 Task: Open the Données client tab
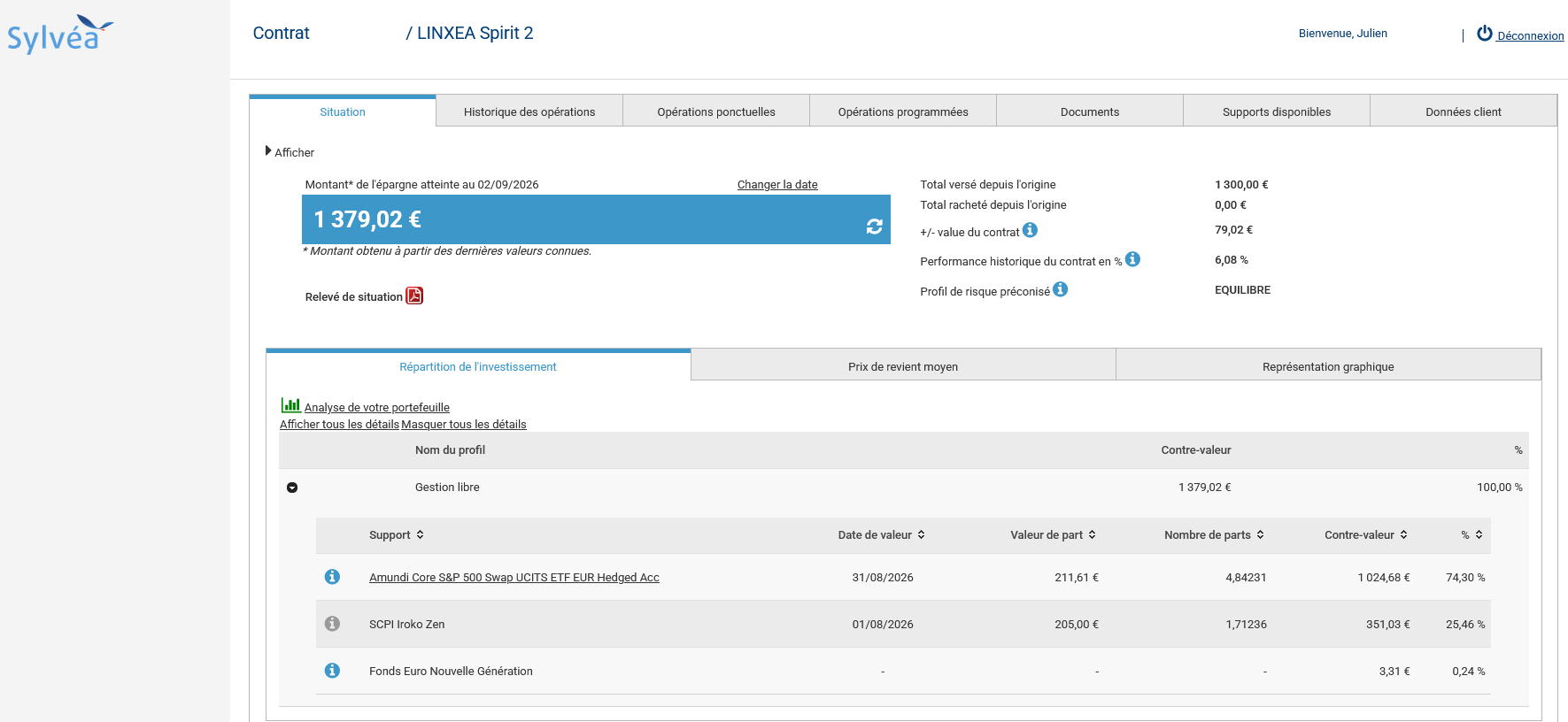click(x=1464, y=111)
